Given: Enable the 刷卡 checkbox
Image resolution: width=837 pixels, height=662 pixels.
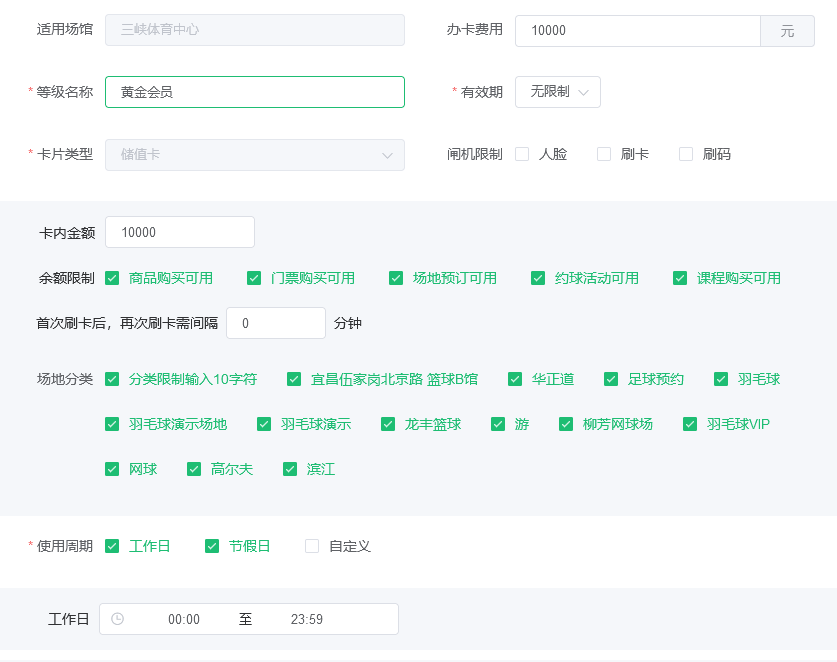Looking at the screenshot, I should coord(604,153).
